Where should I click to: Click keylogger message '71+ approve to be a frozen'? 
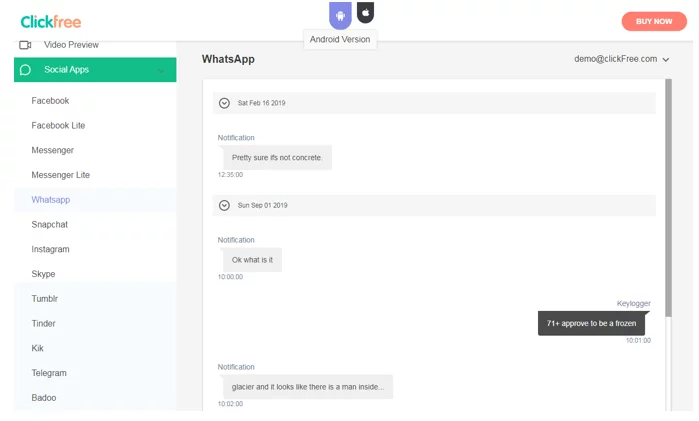(592, 323)
